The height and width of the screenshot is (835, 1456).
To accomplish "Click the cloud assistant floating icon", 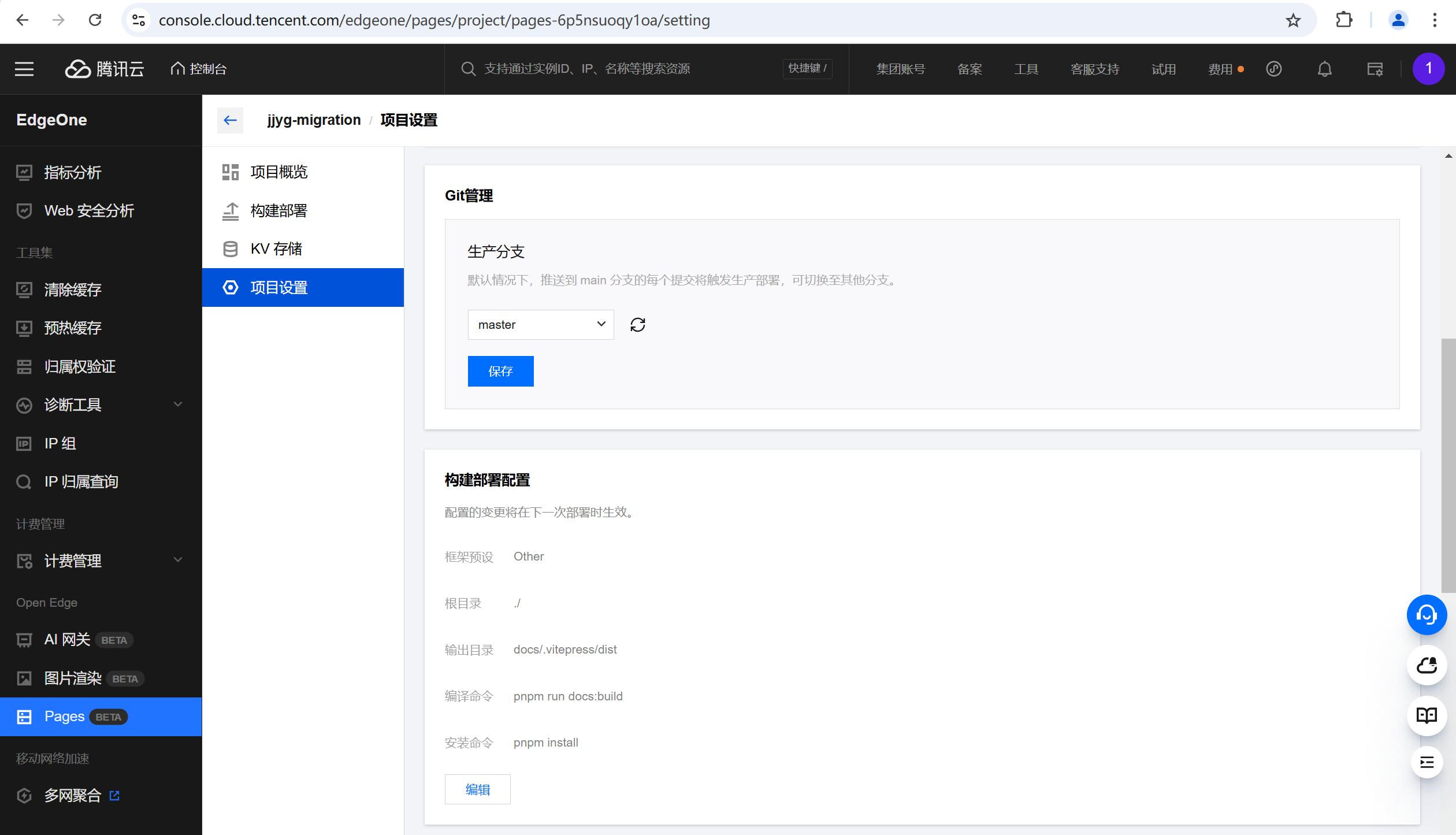I will pos(1427,665).
